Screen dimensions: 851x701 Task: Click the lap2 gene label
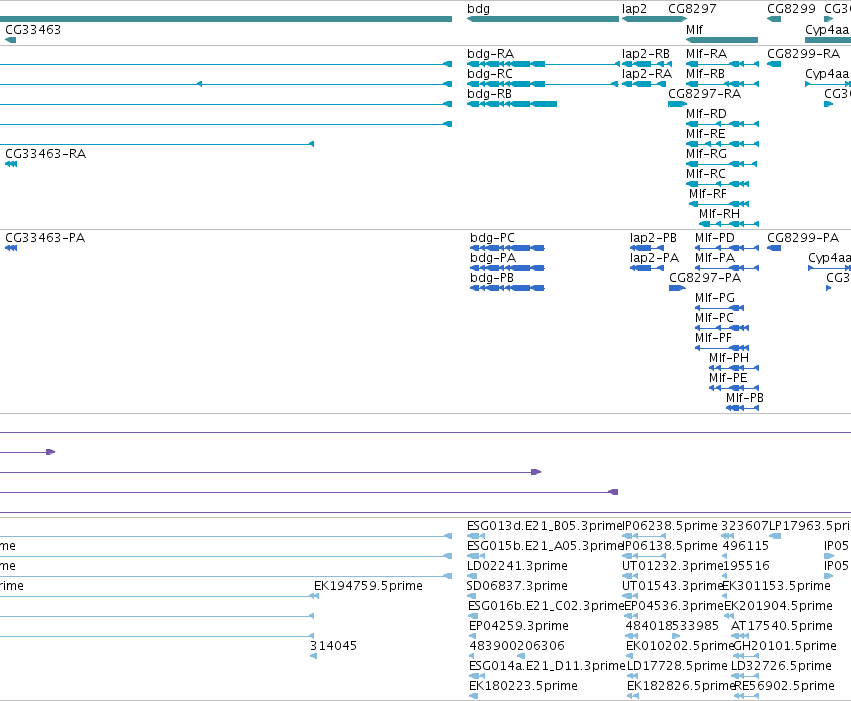(x=634, y=9)
